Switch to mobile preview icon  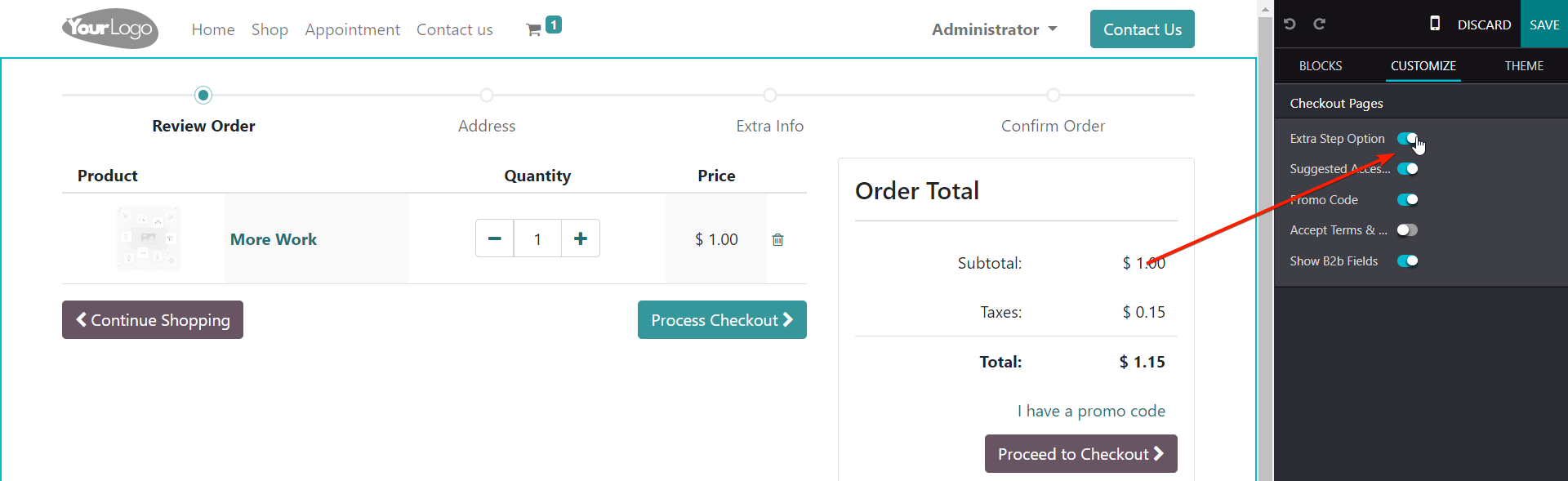click(x=1435, y=24)
